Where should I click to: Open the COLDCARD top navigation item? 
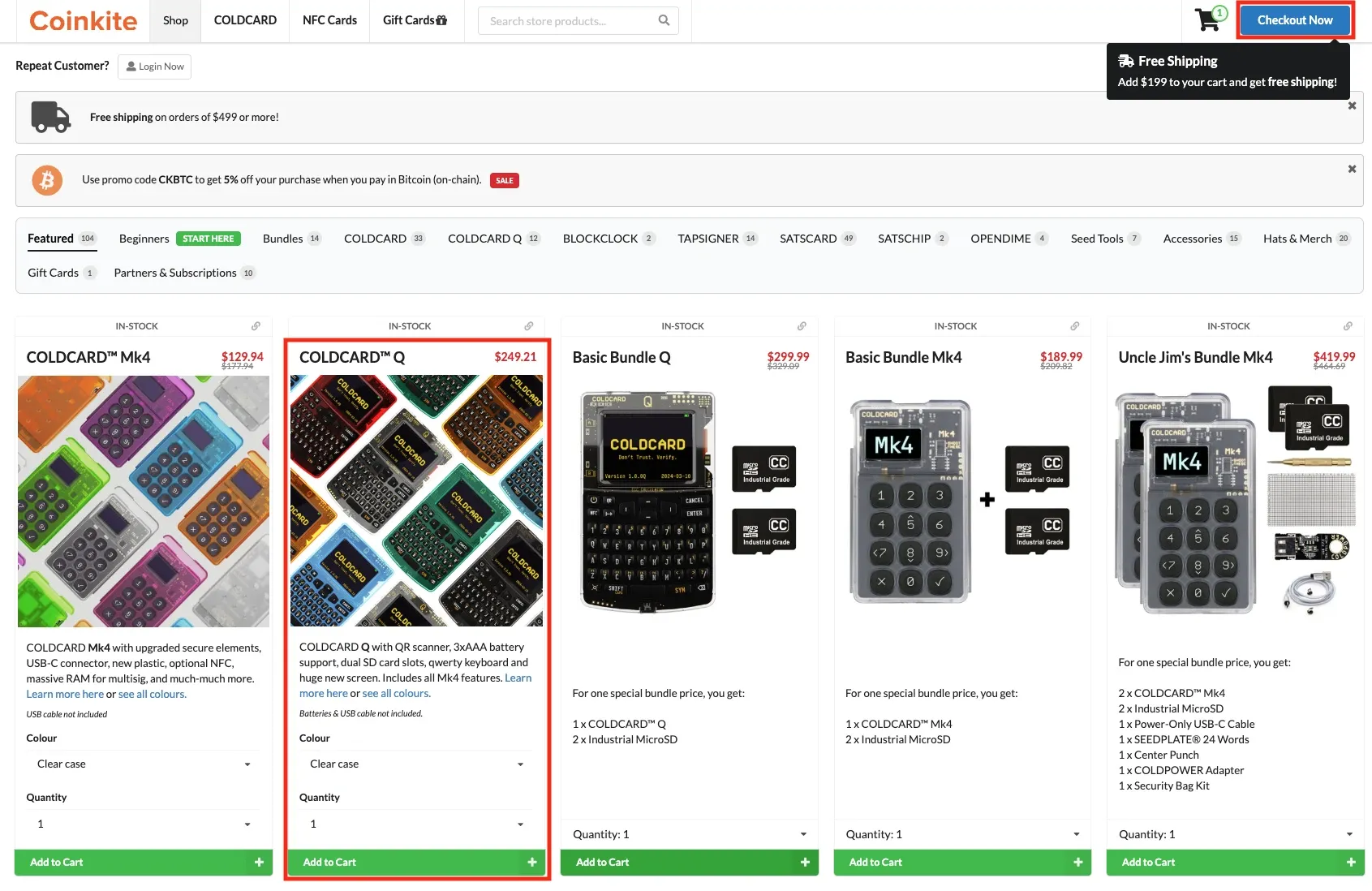[245, 20]
